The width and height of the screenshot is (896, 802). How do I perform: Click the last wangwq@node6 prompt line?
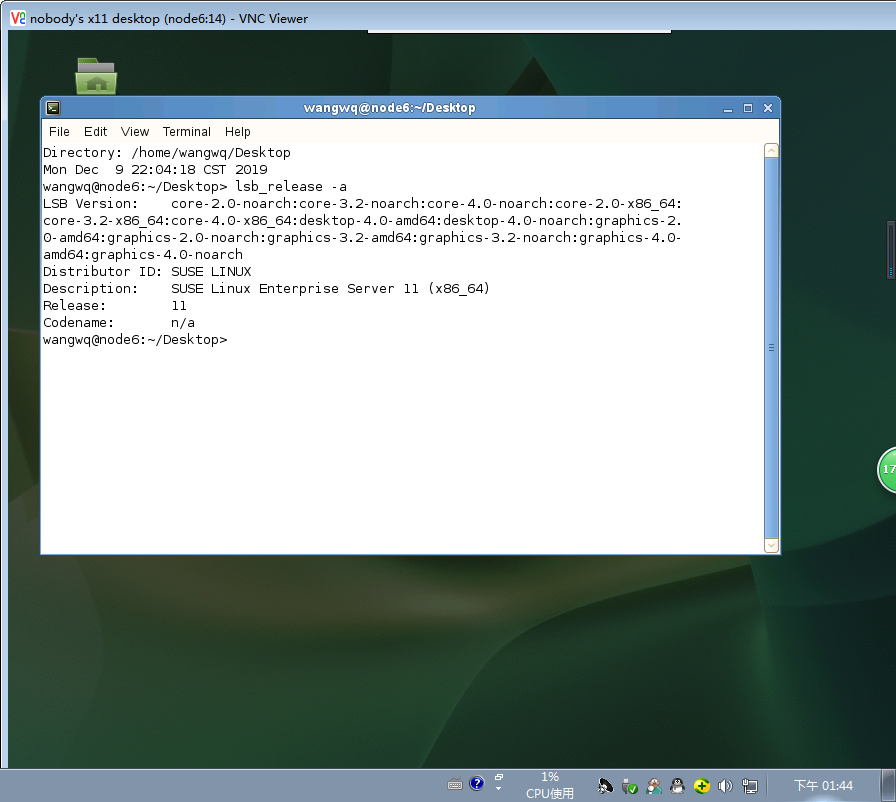(x=135, y=340)
